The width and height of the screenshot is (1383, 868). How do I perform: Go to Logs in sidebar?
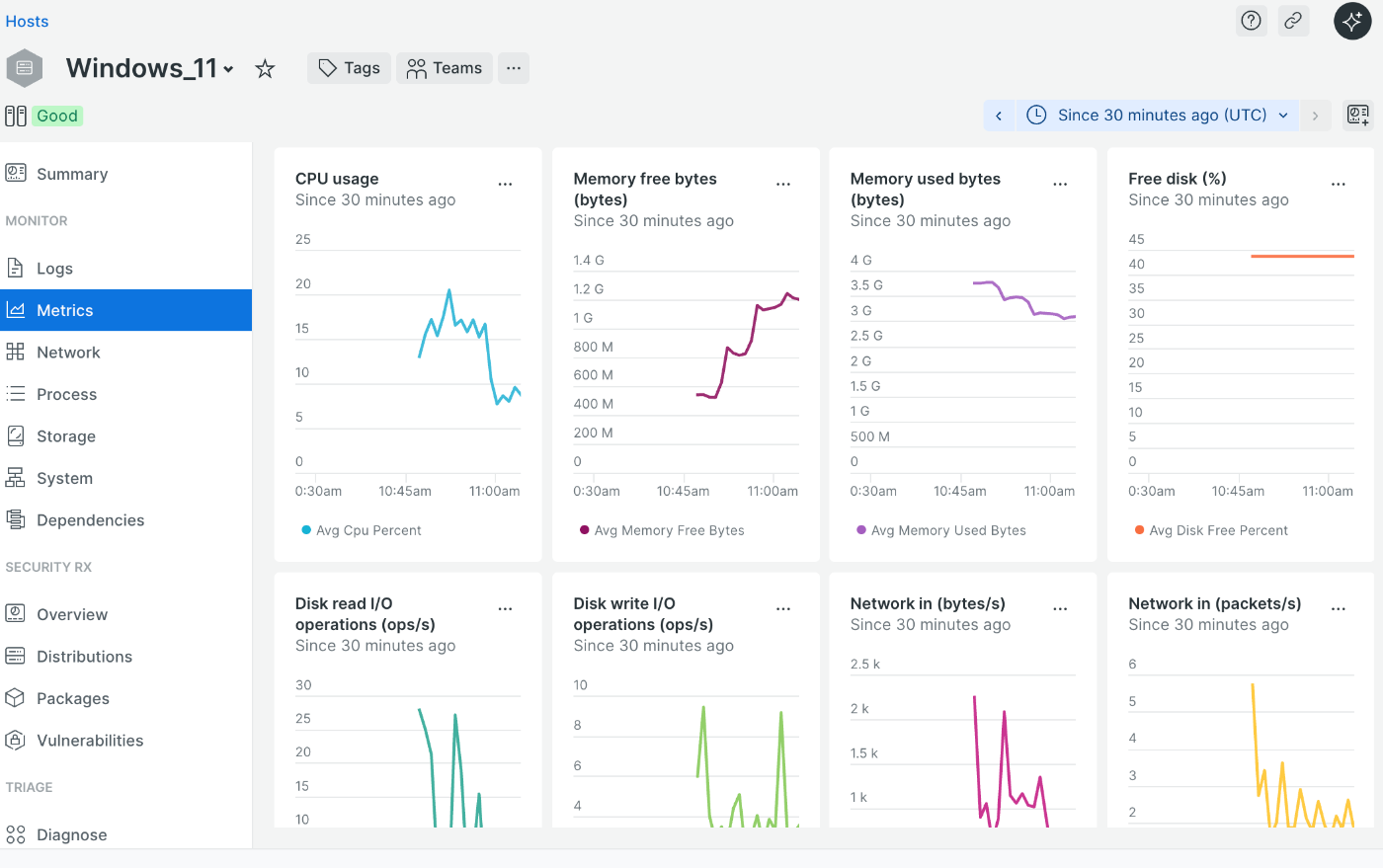click(x=125, y=268)
